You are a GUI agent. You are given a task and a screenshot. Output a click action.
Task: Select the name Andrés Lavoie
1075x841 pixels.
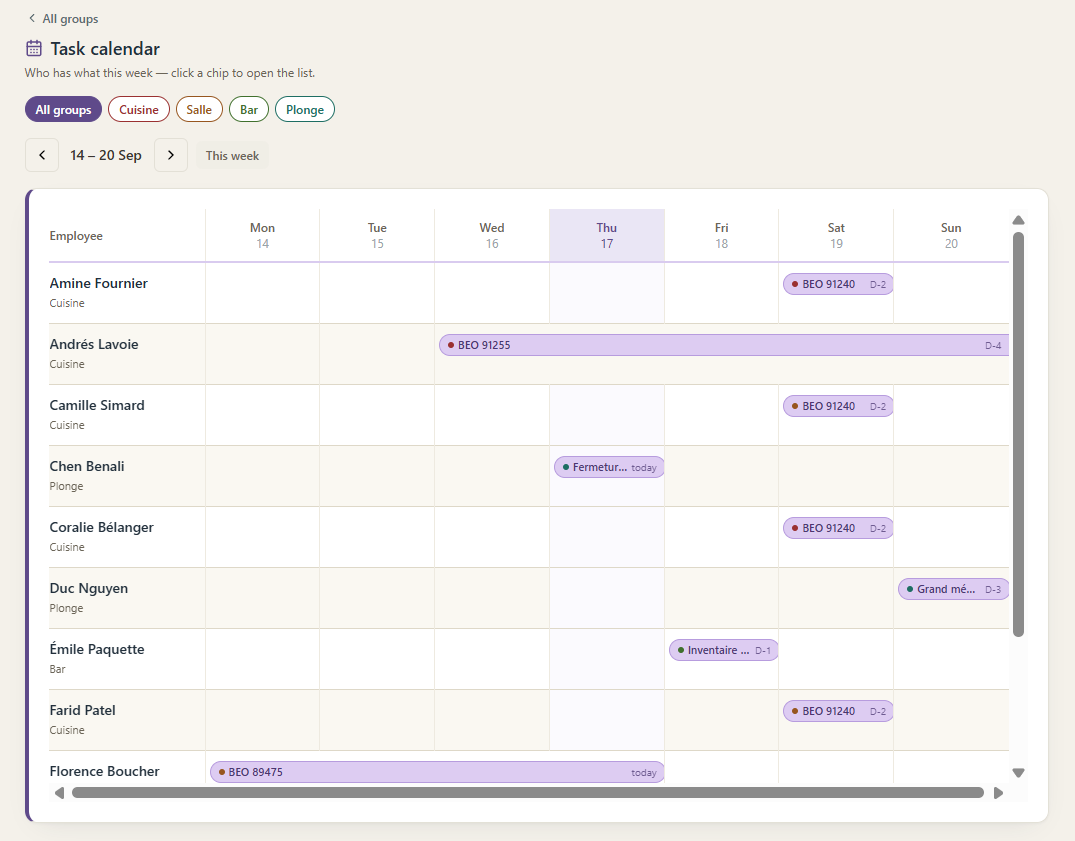(94, 344)
